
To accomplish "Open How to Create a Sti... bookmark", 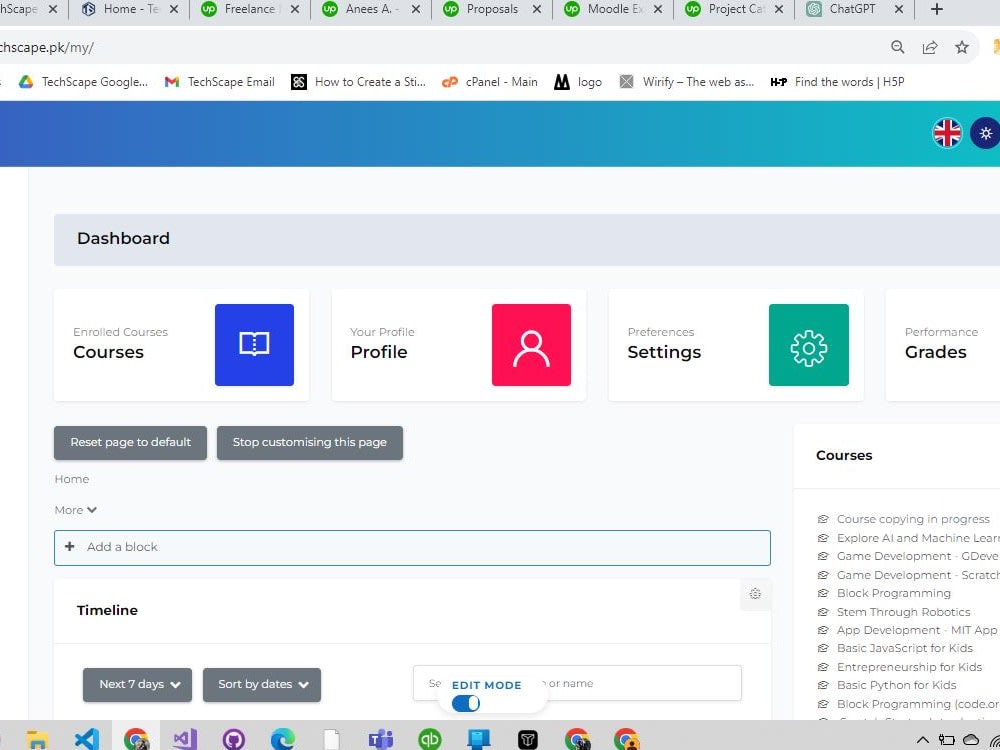I will point(358,82).
